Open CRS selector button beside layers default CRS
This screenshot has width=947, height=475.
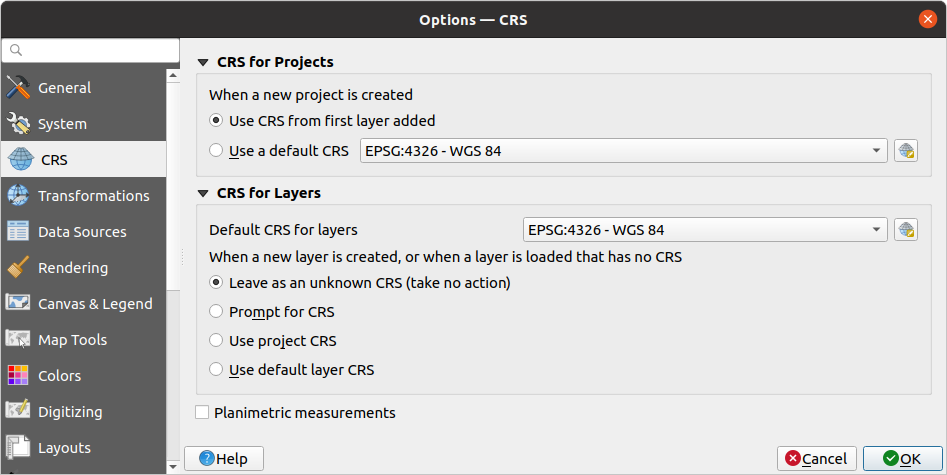tap(906, 230)
